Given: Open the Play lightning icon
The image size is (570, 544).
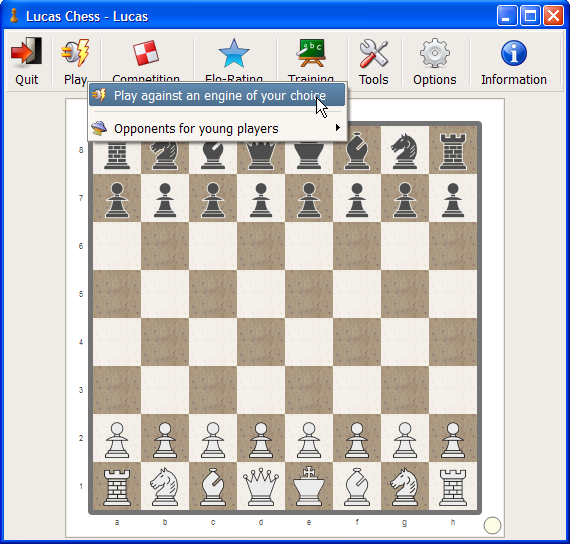Looking at the screenshot, I should (x=76, y=53).
